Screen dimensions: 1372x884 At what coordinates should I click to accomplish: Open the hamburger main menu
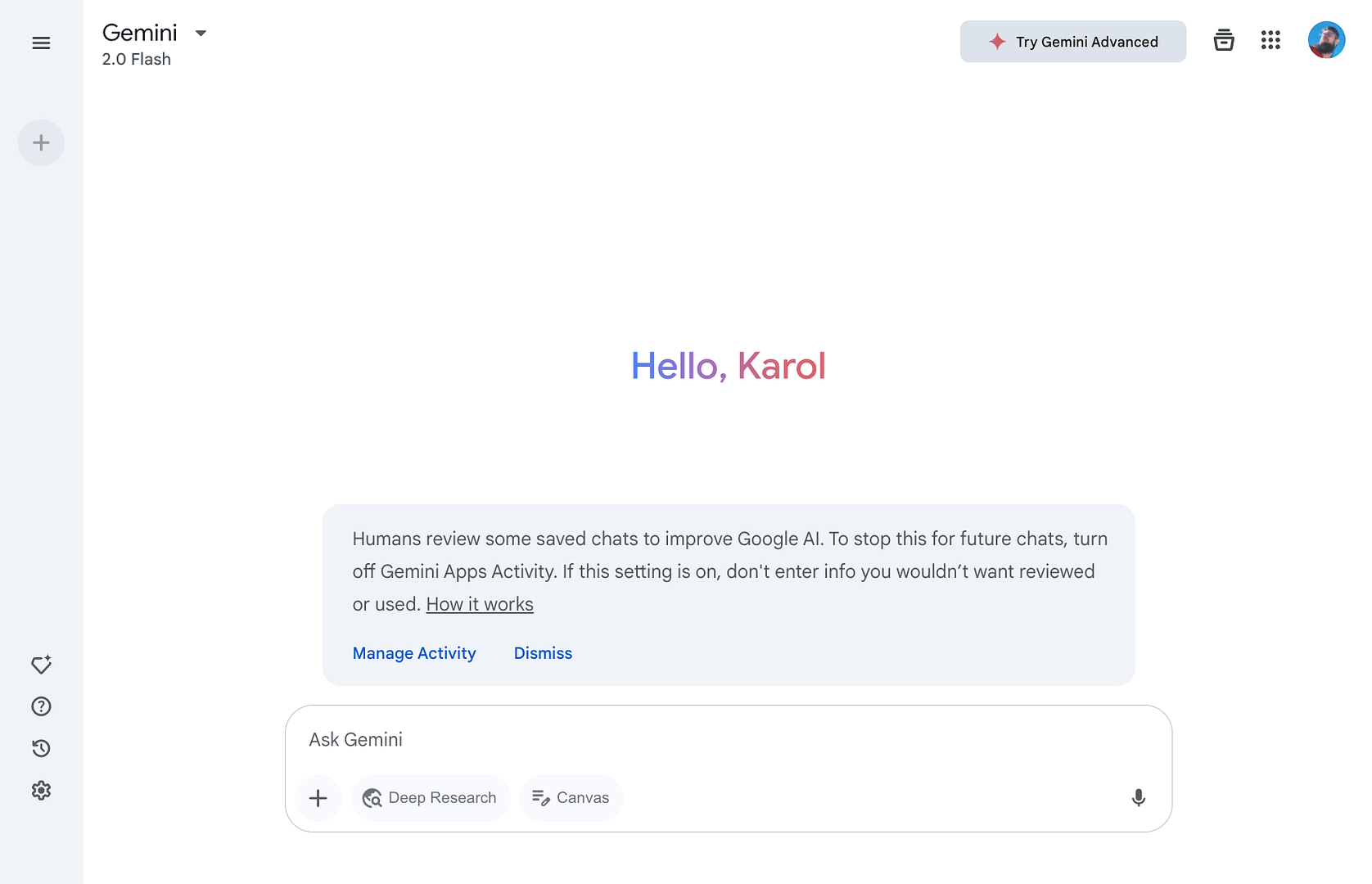click(x=41, y=43)
